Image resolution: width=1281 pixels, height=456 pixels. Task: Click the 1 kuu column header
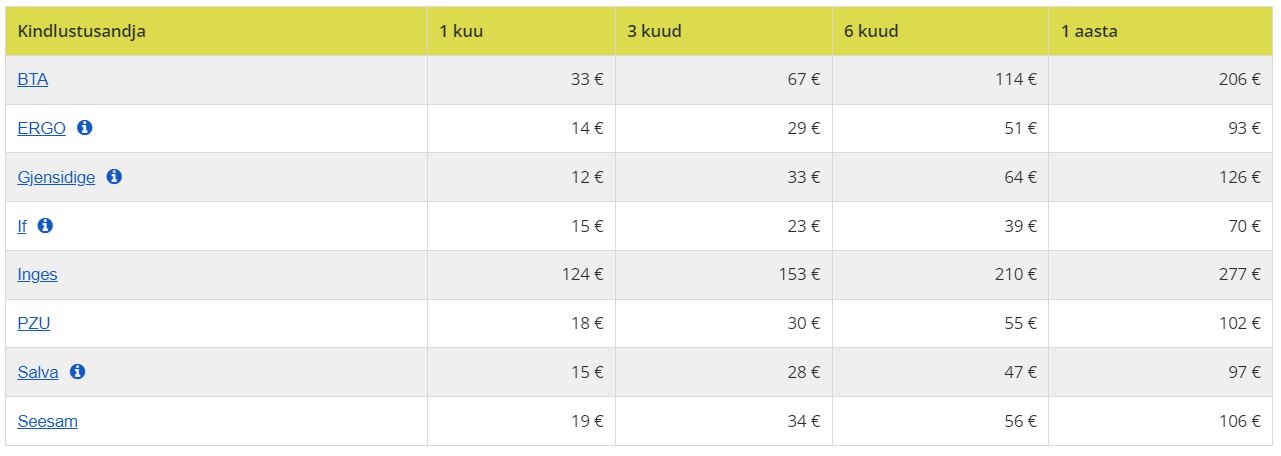point(461,31)
